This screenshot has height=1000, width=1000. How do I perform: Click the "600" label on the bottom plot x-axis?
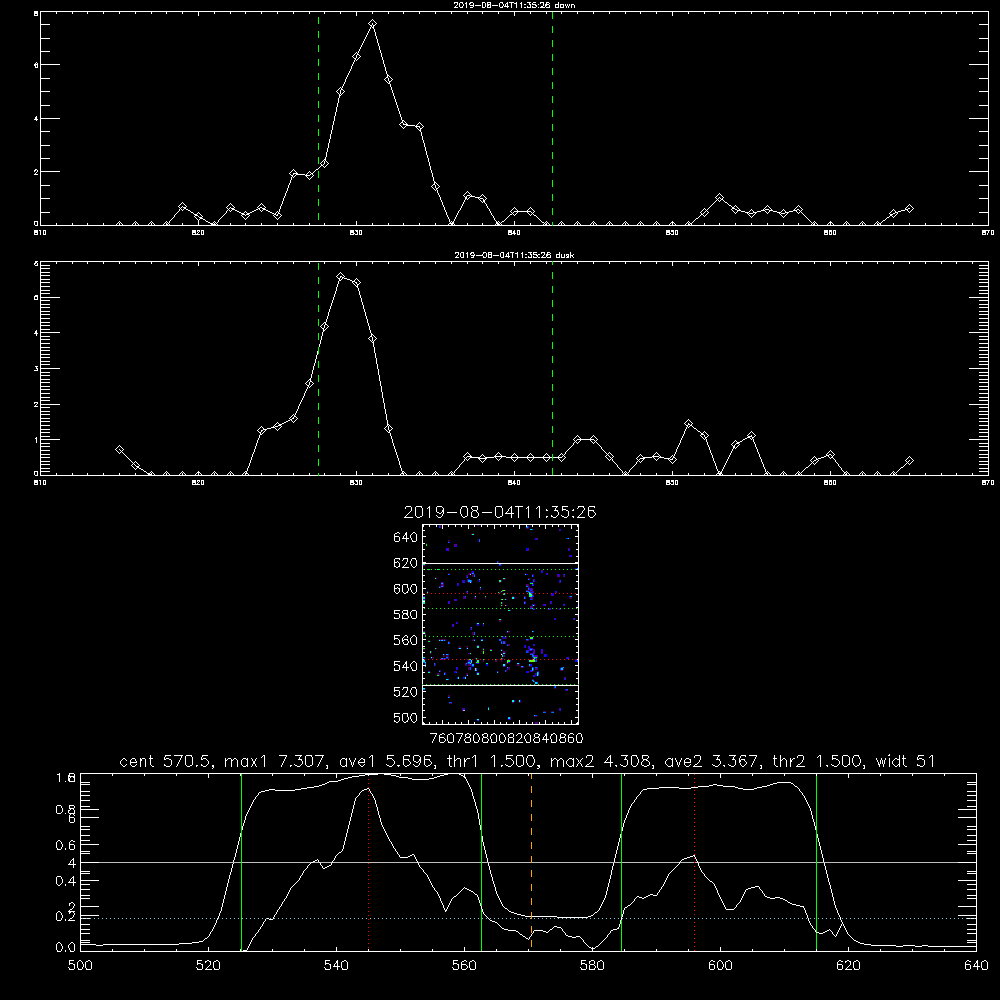tap(720, 966)
